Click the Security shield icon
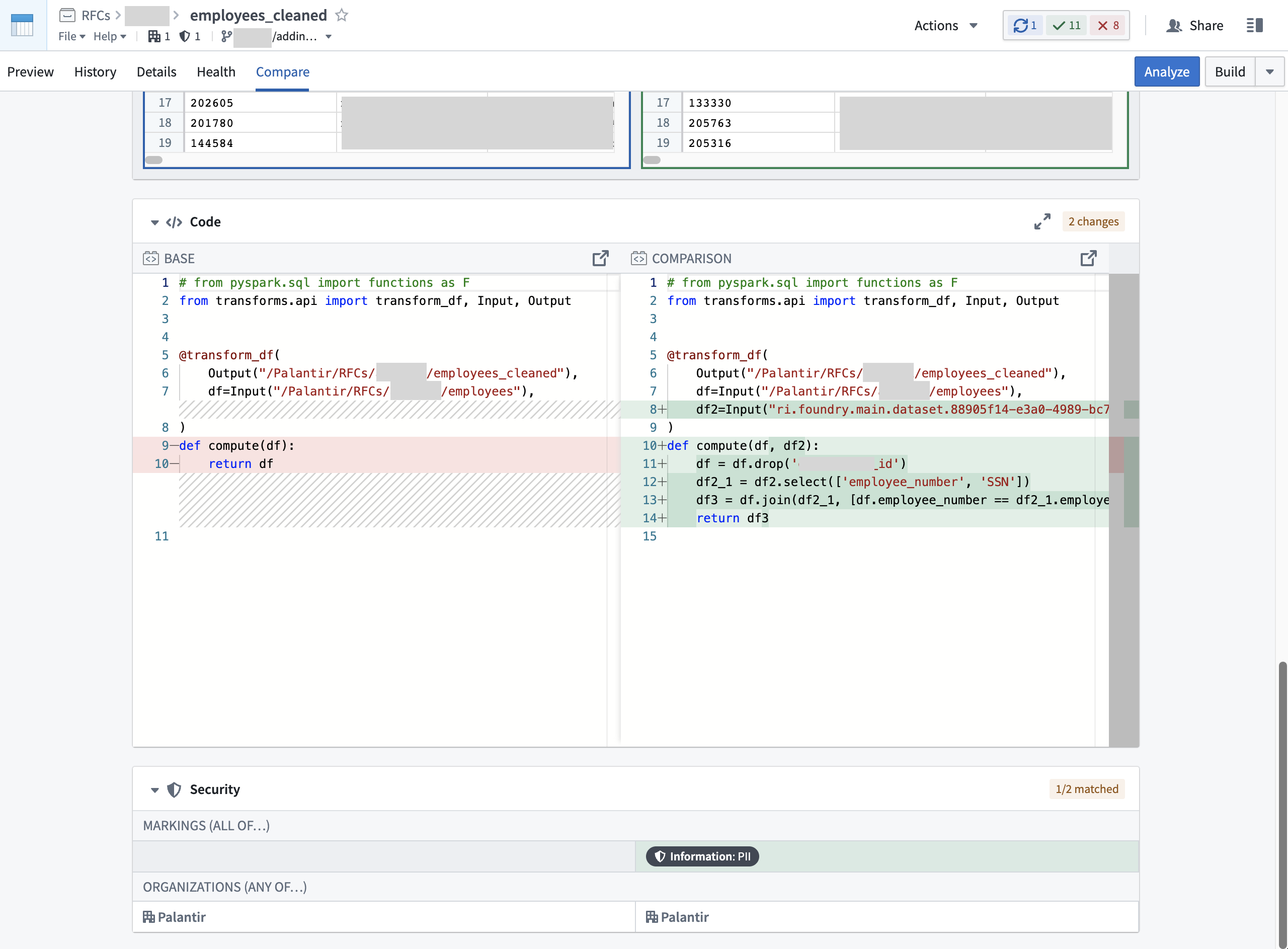The width and height of the screenshot is (1288, 949). (174, 789)
